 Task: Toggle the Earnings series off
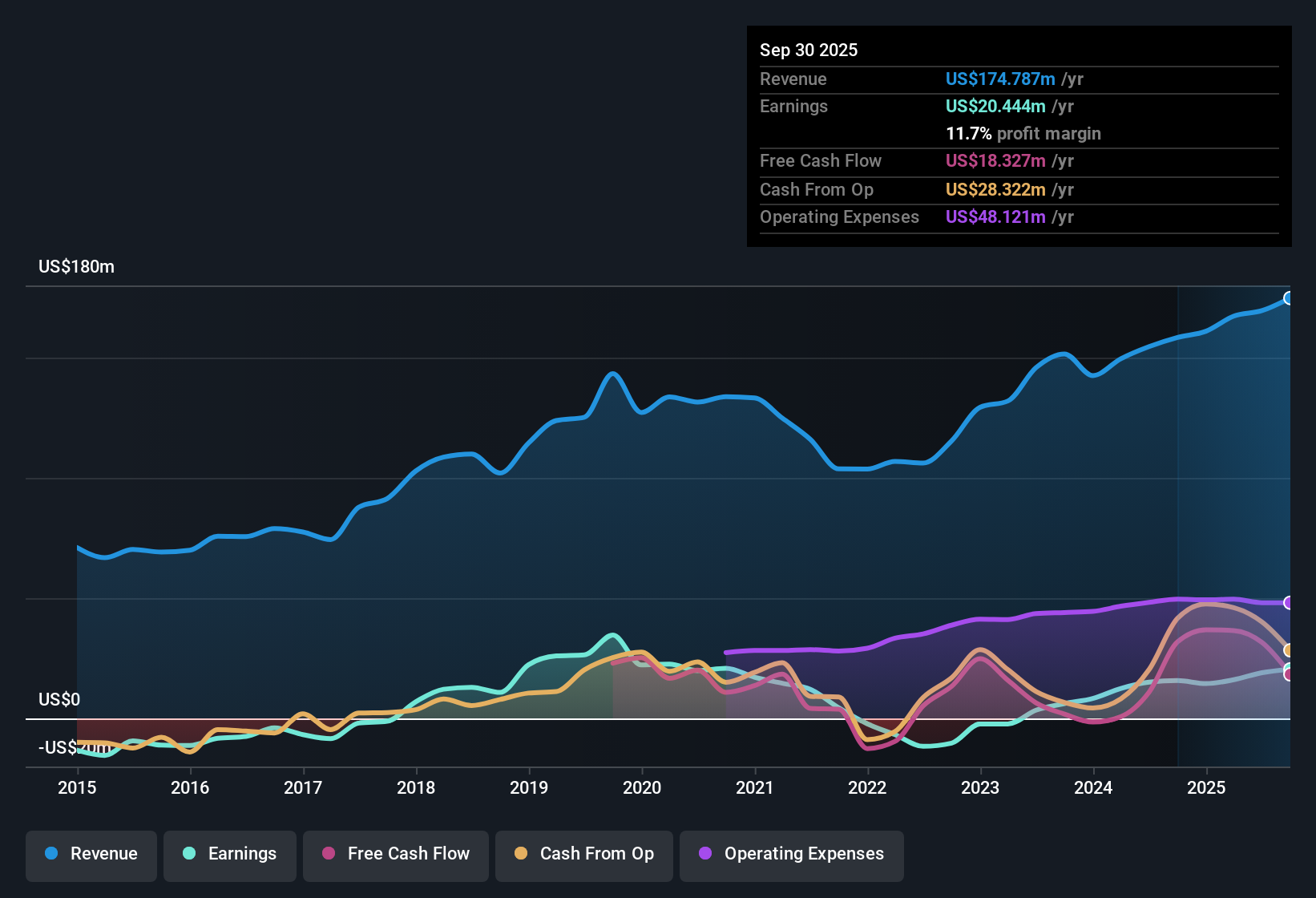click(x=229, y=854)
